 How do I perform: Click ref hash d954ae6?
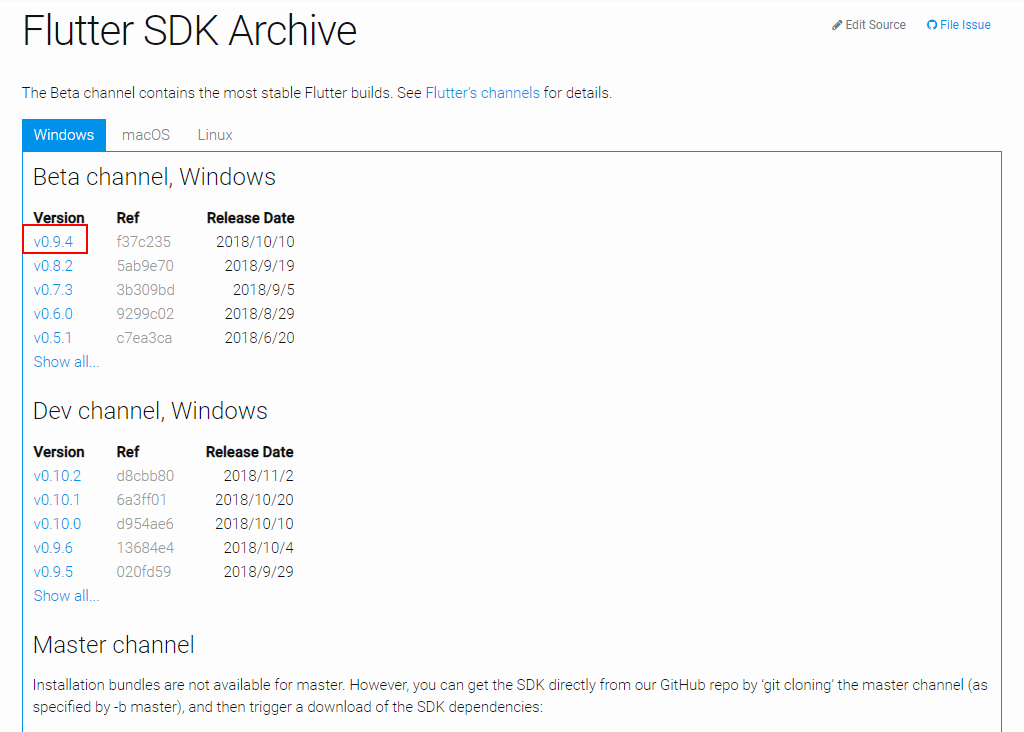(145, 524)
